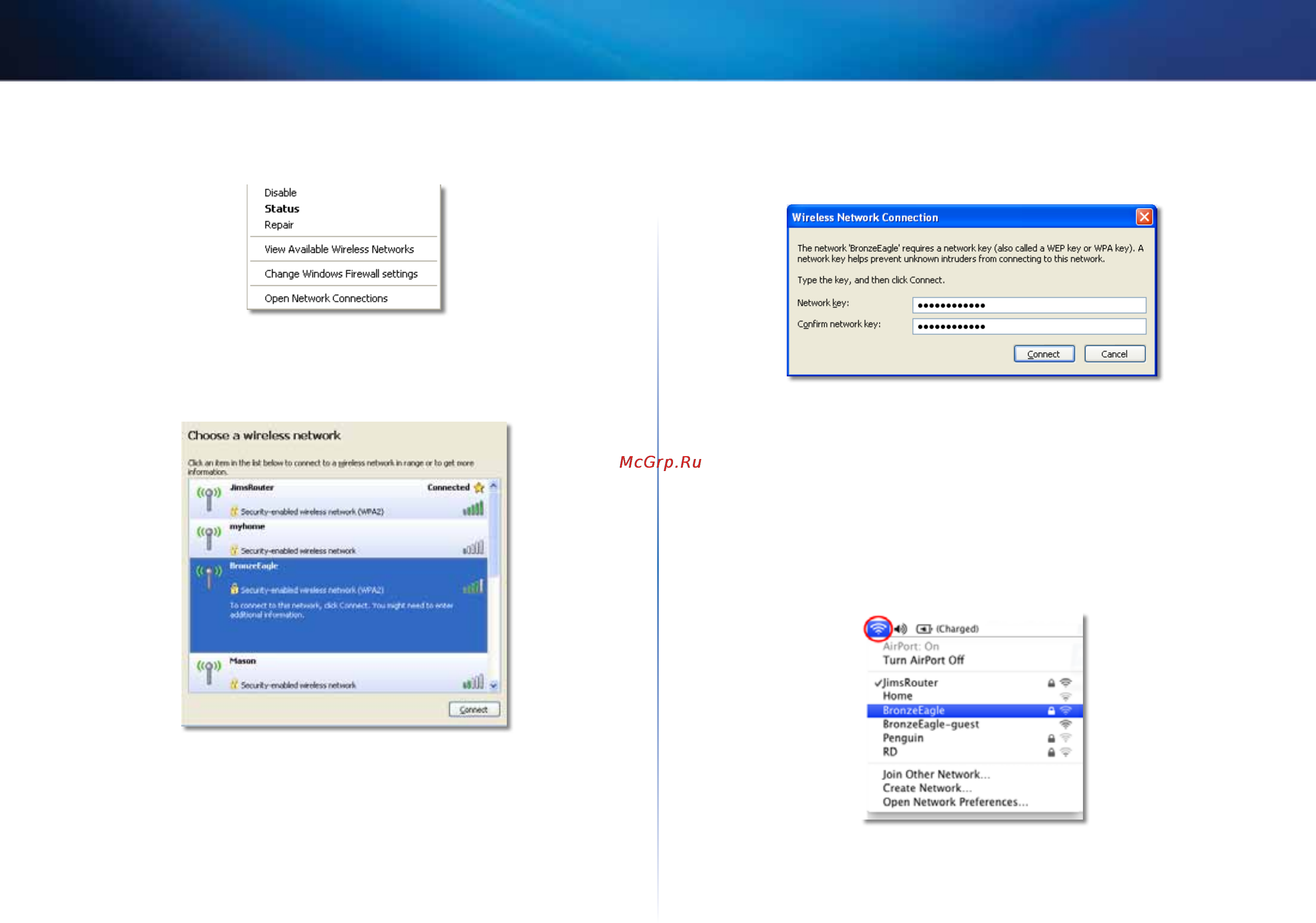Focus the Network key field
The image size is (1316, 923).
tap(1029, 305)
